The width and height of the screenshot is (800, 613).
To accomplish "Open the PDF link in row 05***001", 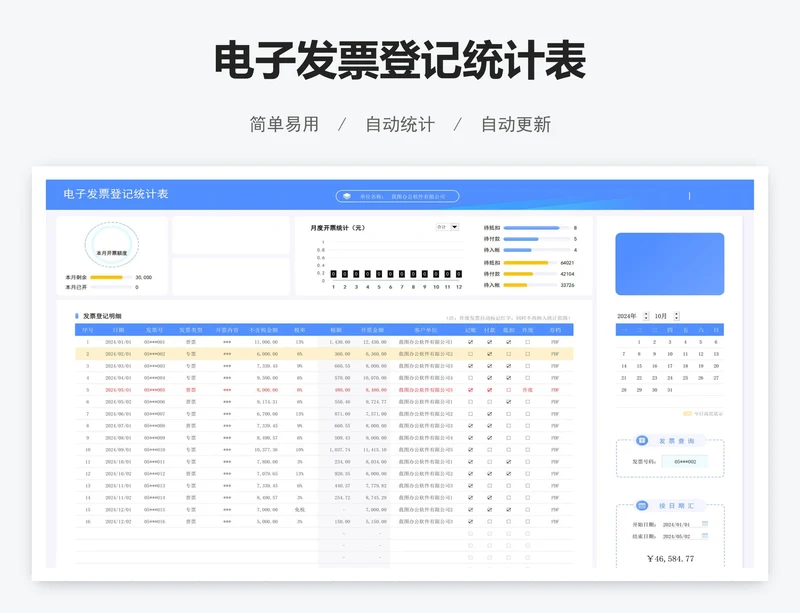I will coord(555,342).
